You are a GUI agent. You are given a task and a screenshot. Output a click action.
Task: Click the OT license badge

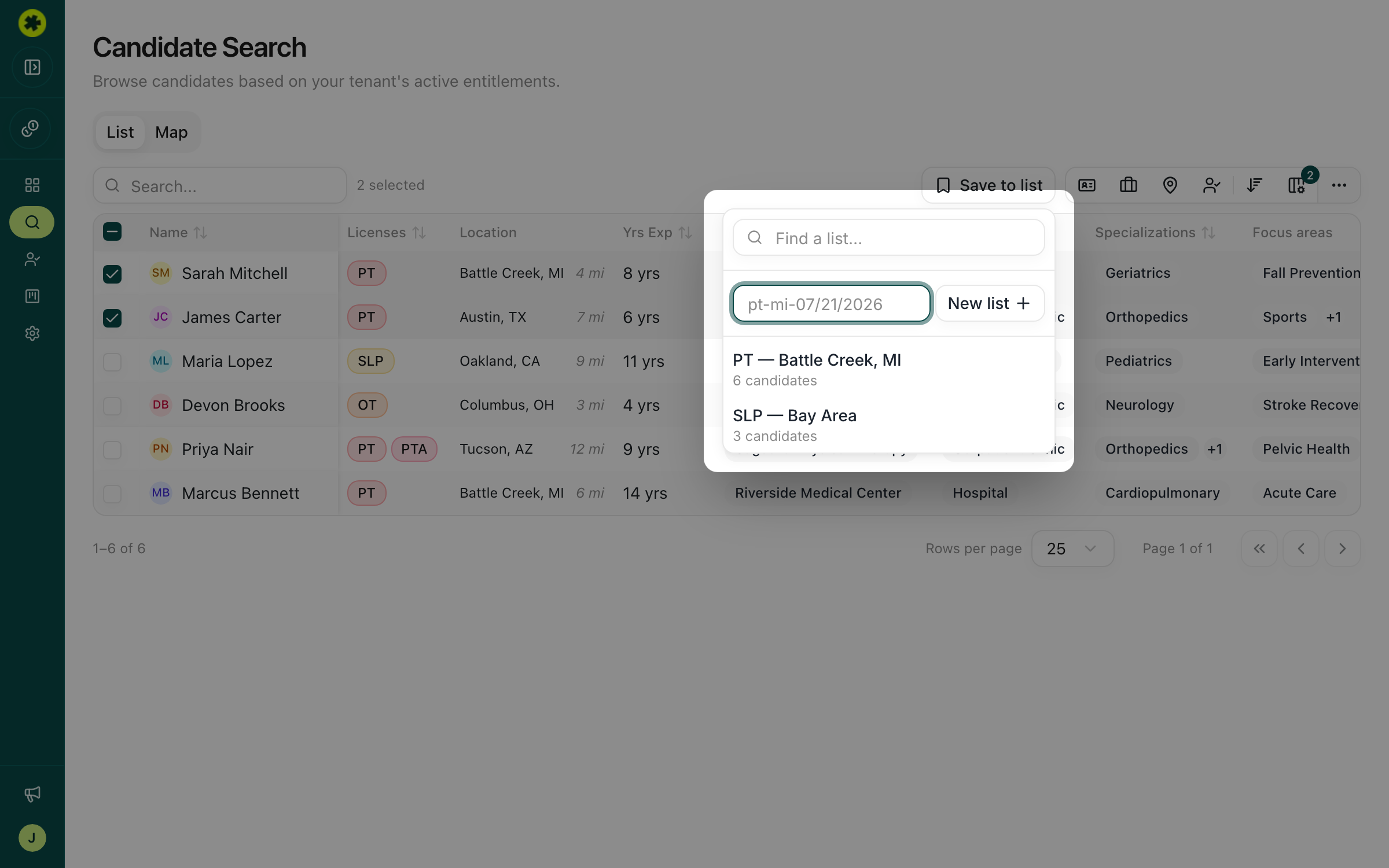(367, 405)
